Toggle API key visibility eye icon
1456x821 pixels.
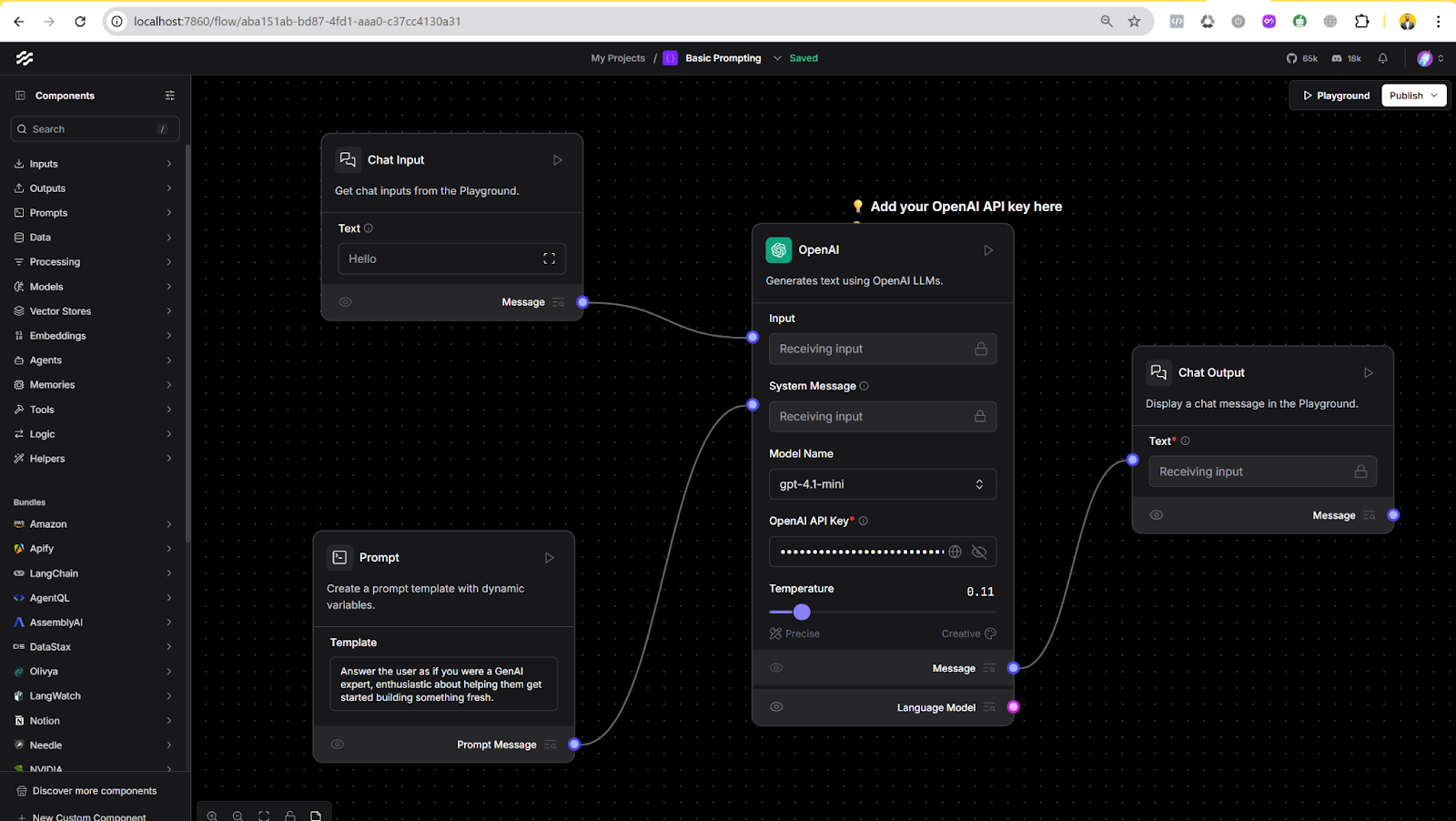[x=979, y=552]
